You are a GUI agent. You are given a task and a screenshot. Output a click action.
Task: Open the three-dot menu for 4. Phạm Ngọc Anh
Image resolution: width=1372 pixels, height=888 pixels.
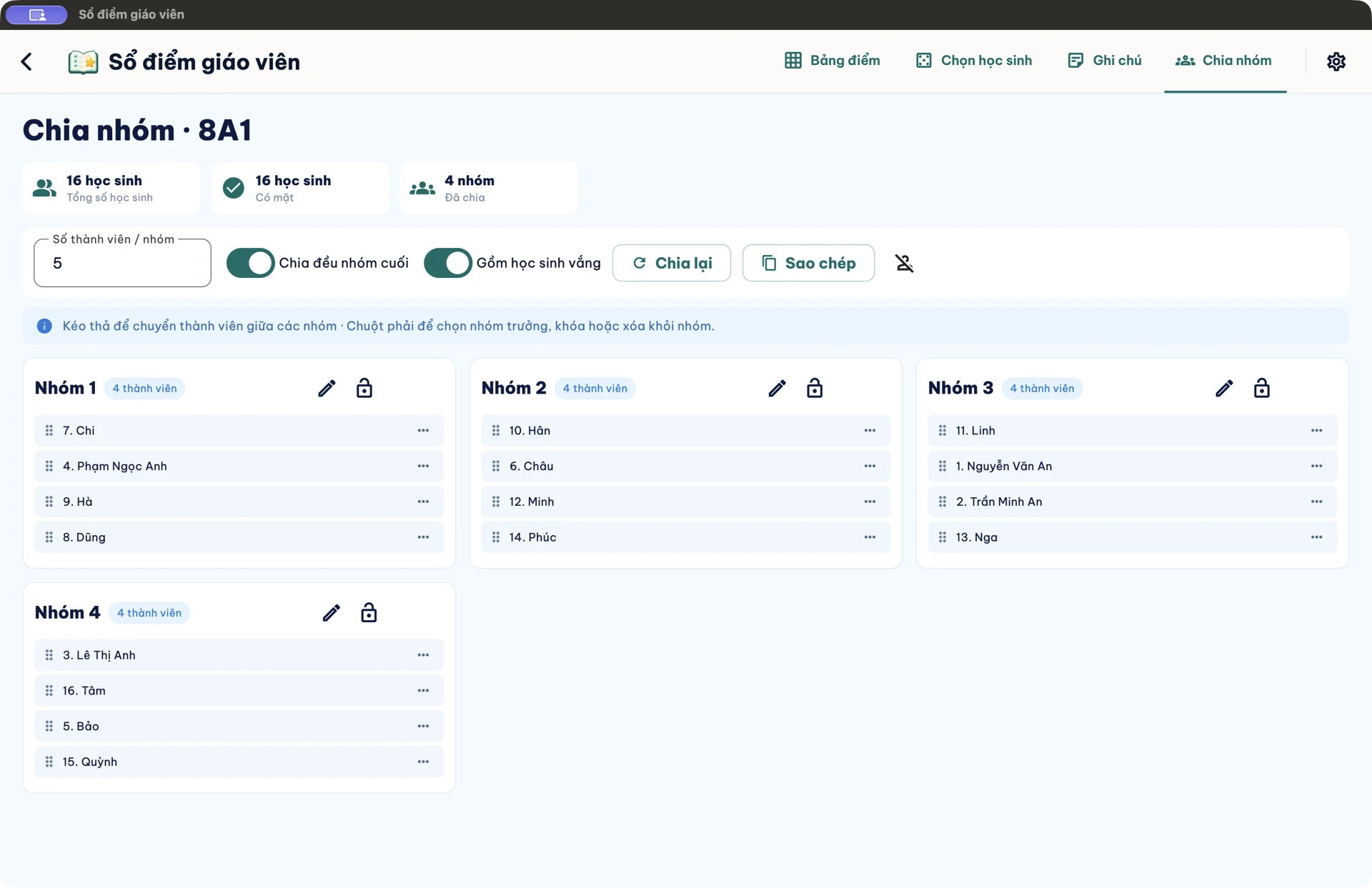(x=423, y=466)
